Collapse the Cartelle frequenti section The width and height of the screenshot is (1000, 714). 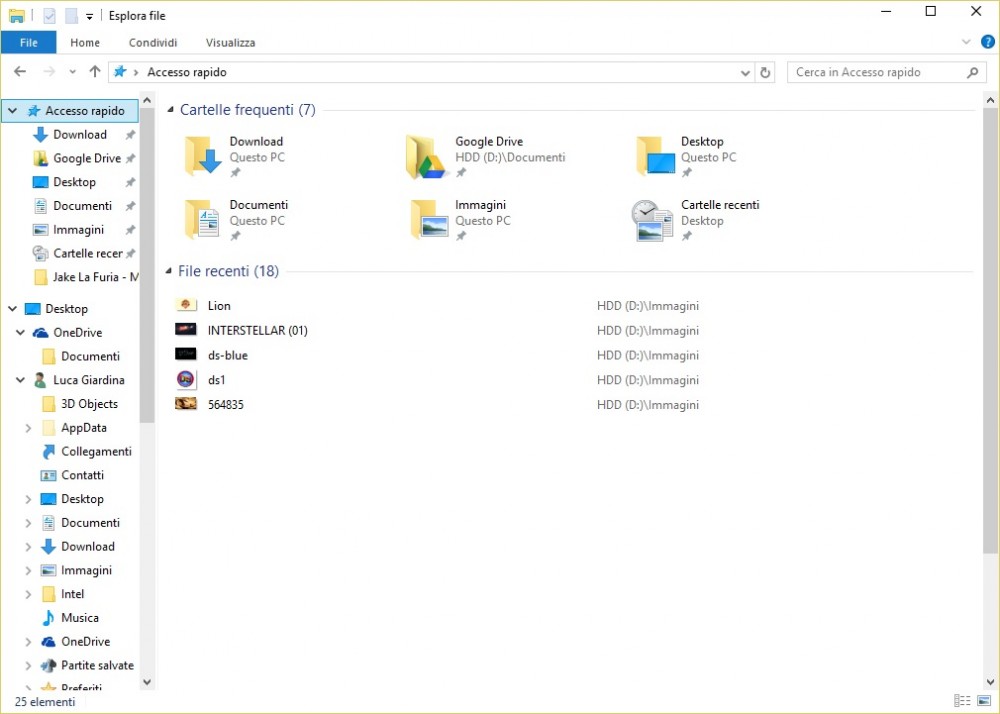[170, 110]
